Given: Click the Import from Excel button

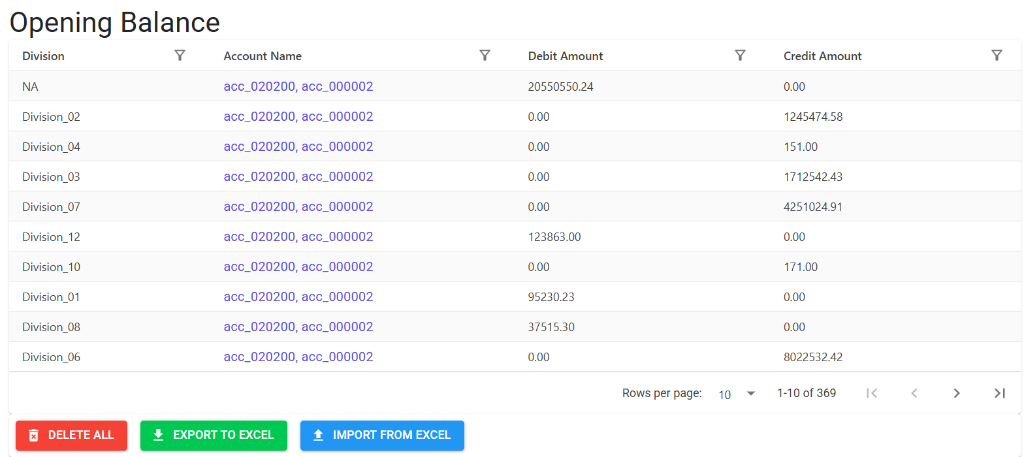Looking at the screenshot, I should [x=382, y=435].
